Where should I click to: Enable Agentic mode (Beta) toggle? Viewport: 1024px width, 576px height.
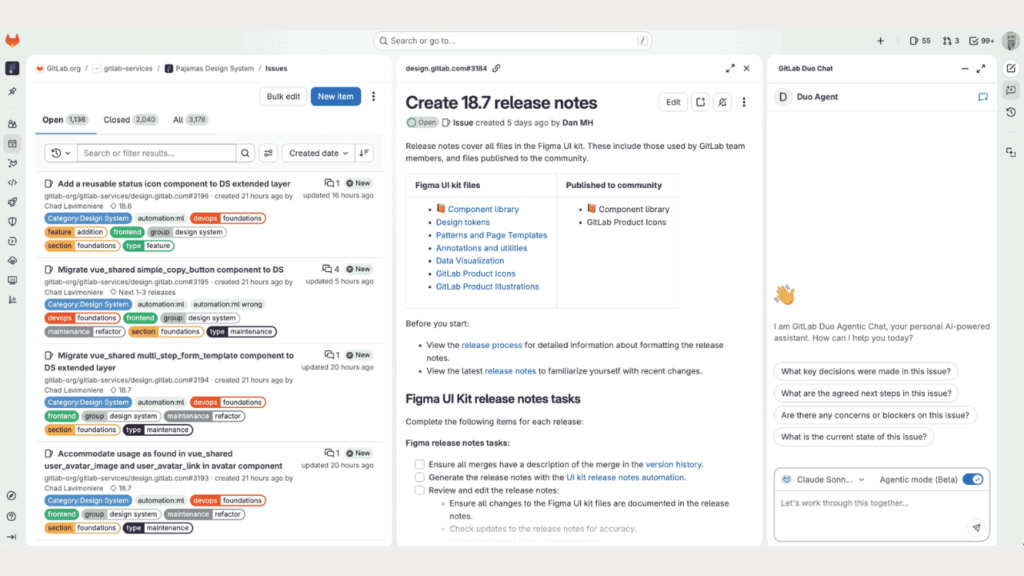tap(973, 479)
